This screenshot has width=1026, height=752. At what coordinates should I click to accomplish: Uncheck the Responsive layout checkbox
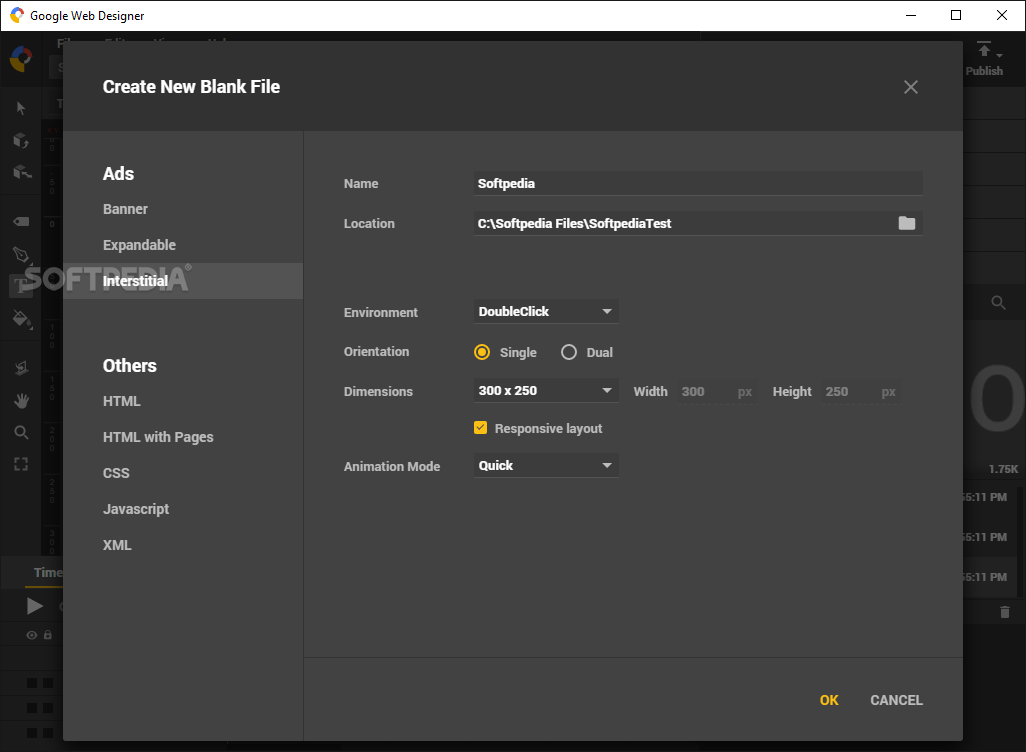click(x=480, y=428)
